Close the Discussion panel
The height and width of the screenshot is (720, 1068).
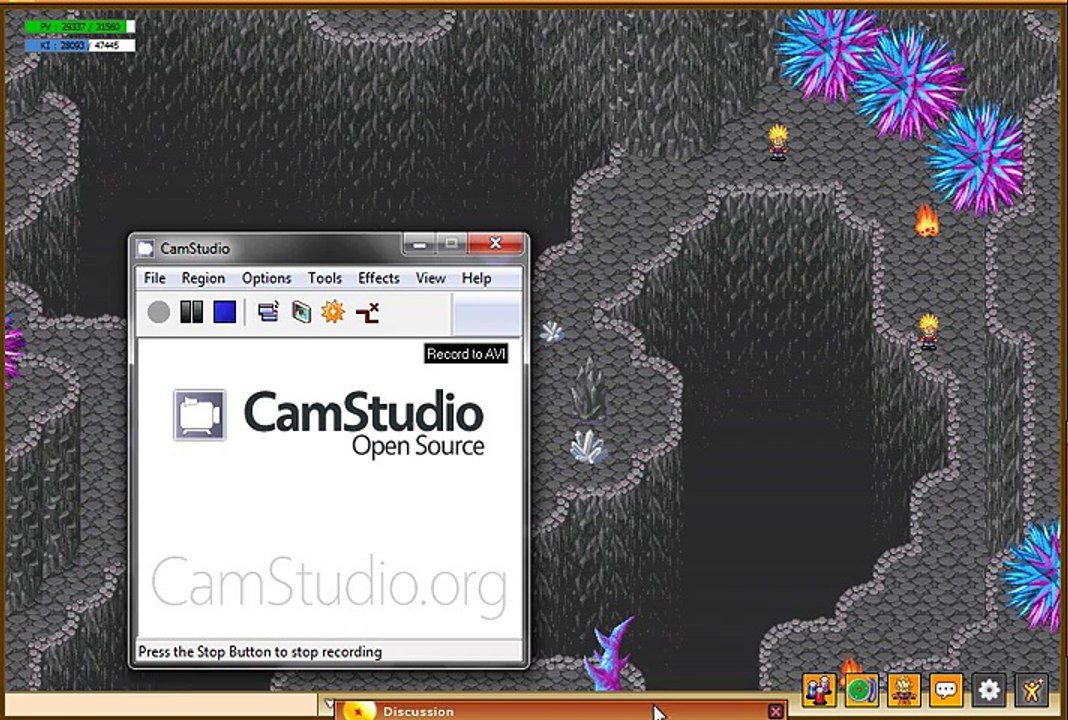(775, 712)
